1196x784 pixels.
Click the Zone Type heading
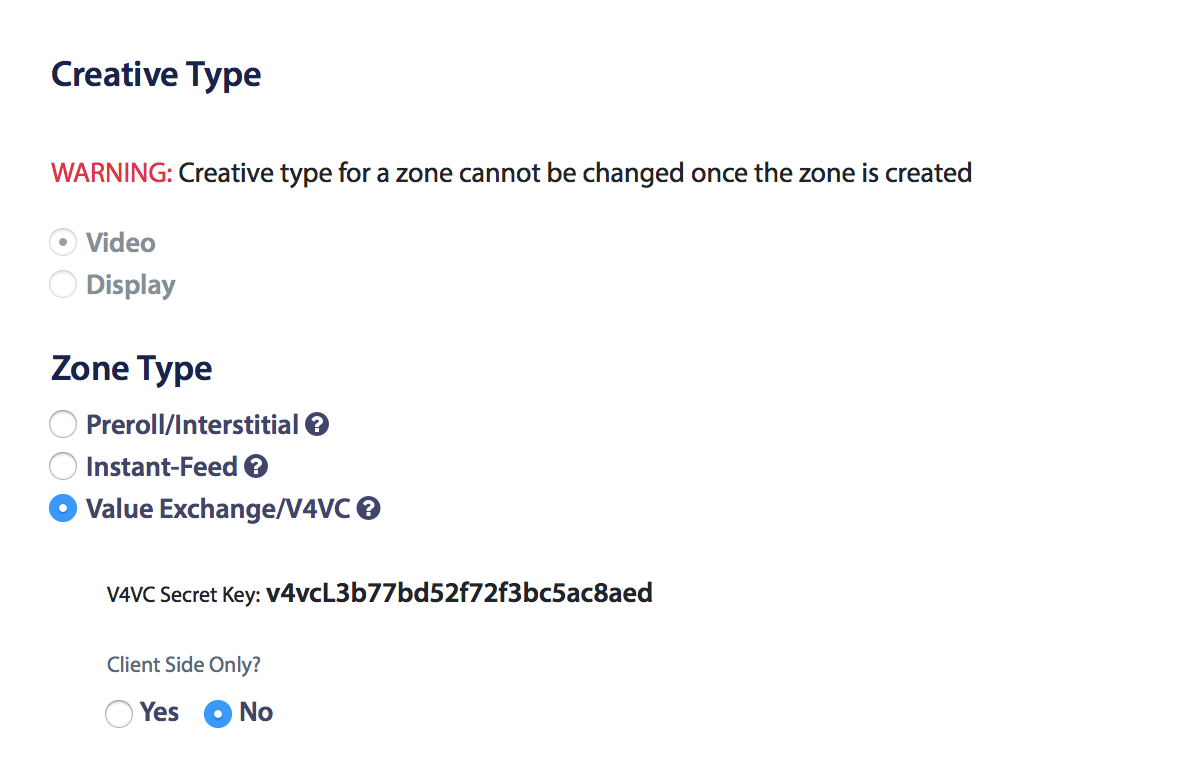(x=131, y=368)
